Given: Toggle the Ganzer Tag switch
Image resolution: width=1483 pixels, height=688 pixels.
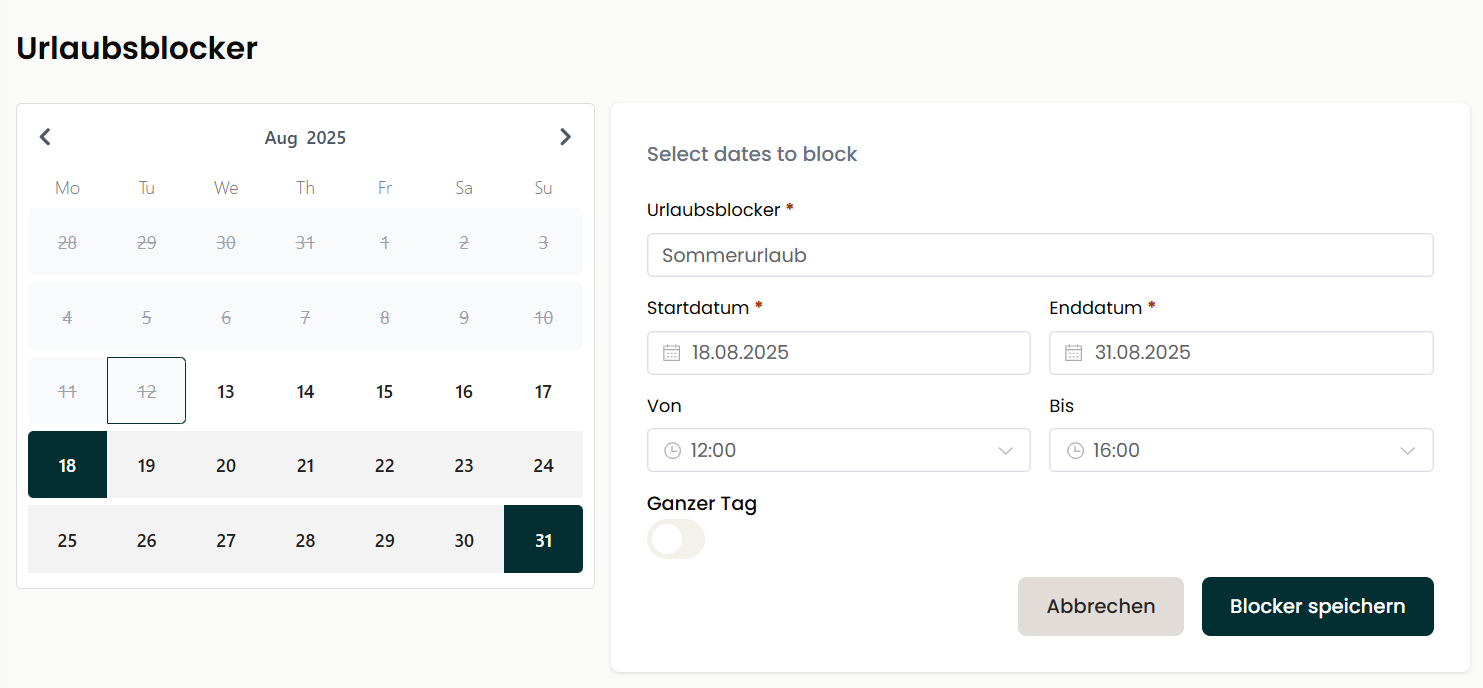Looking at the screenshot, I should point(676,539).
